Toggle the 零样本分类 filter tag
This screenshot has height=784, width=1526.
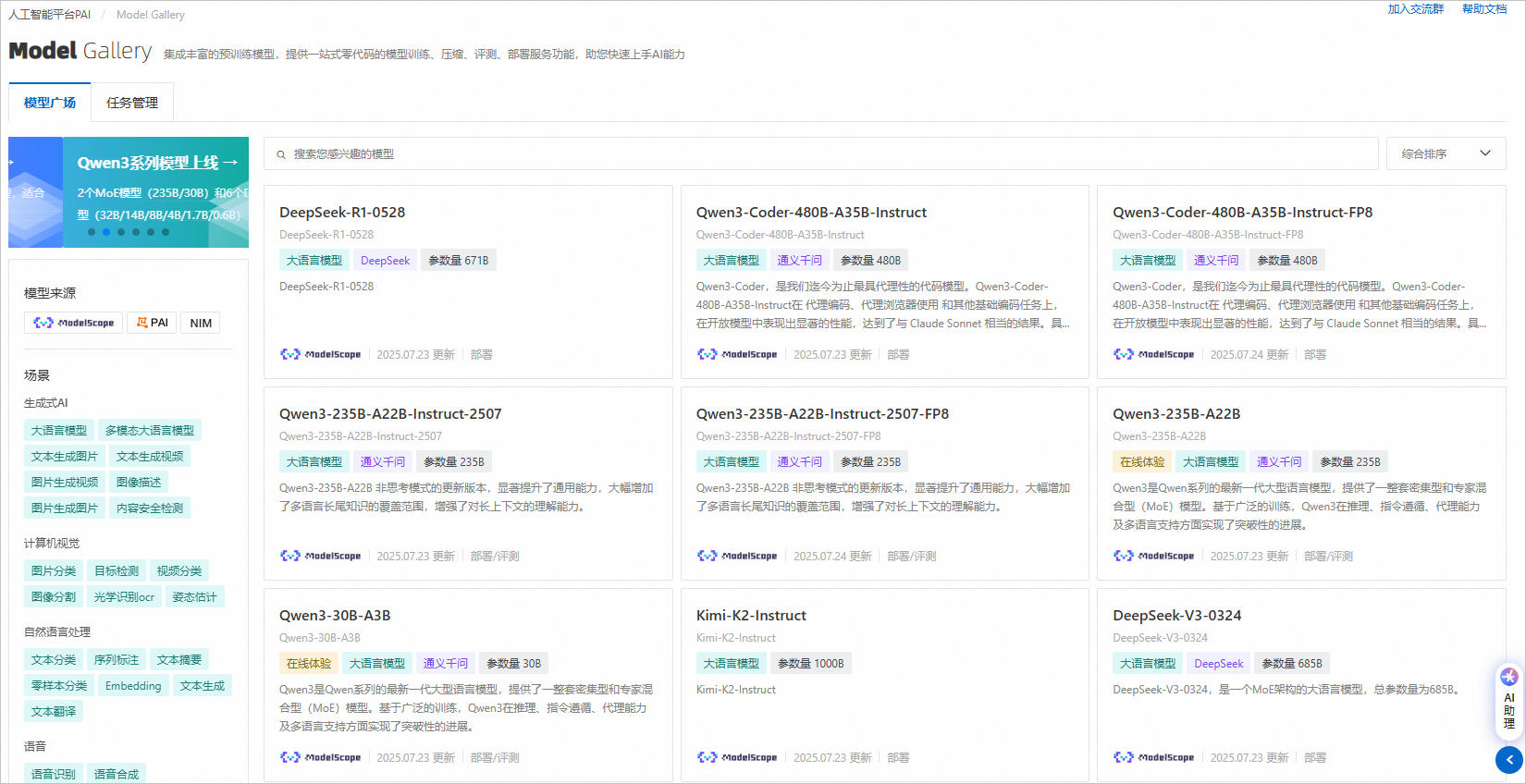(59, 685)
